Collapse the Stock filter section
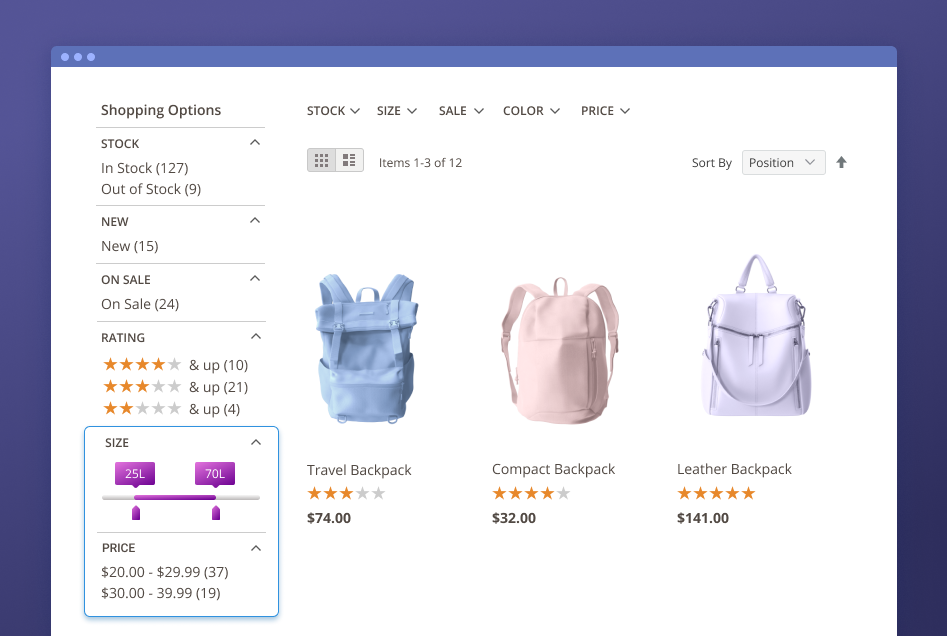This screenshot has width=947, height=636. (x=255, y=143)
